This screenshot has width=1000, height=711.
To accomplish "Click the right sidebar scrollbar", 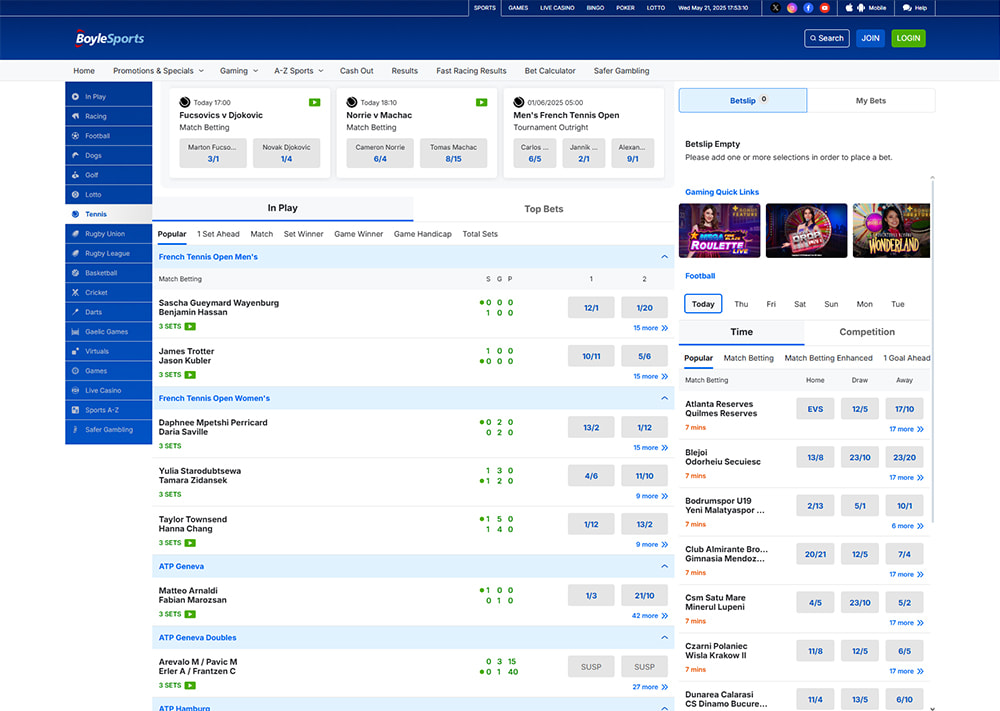I will [x=932, y=351].
